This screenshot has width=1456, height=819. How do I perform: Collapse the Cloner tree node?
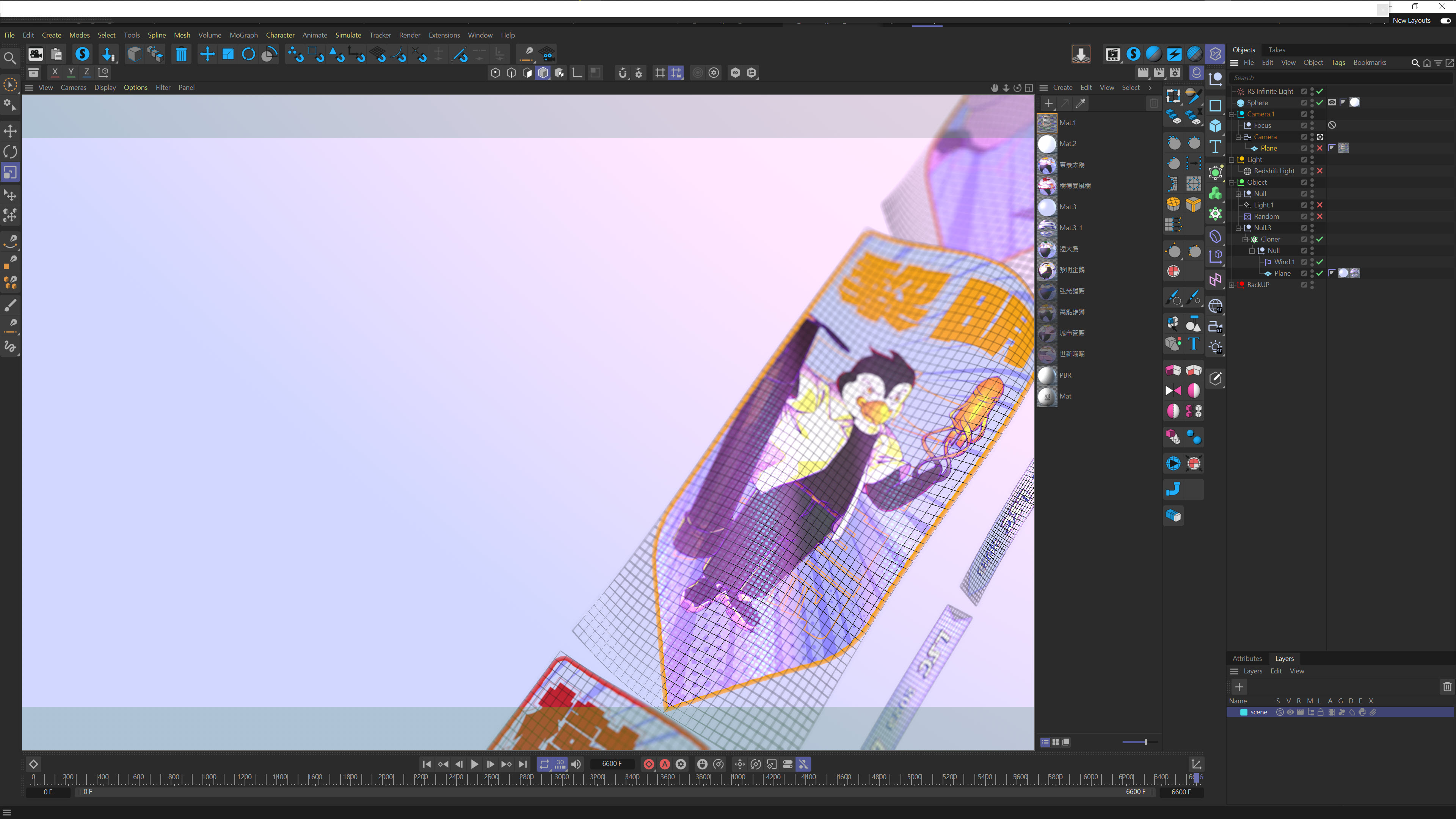click(x=1245, y=239)
